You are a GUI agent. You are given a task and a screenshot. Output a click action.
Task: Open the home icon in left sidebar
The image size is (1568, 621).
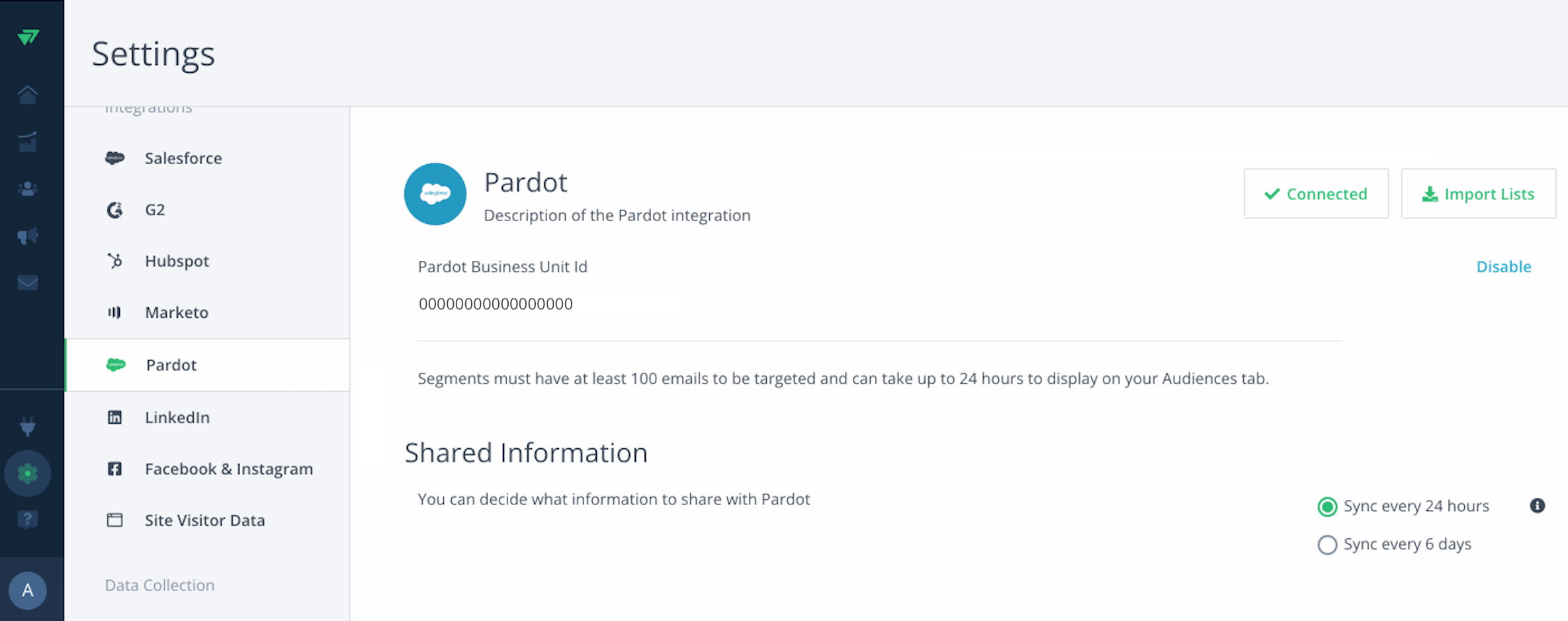click(27, 95)
